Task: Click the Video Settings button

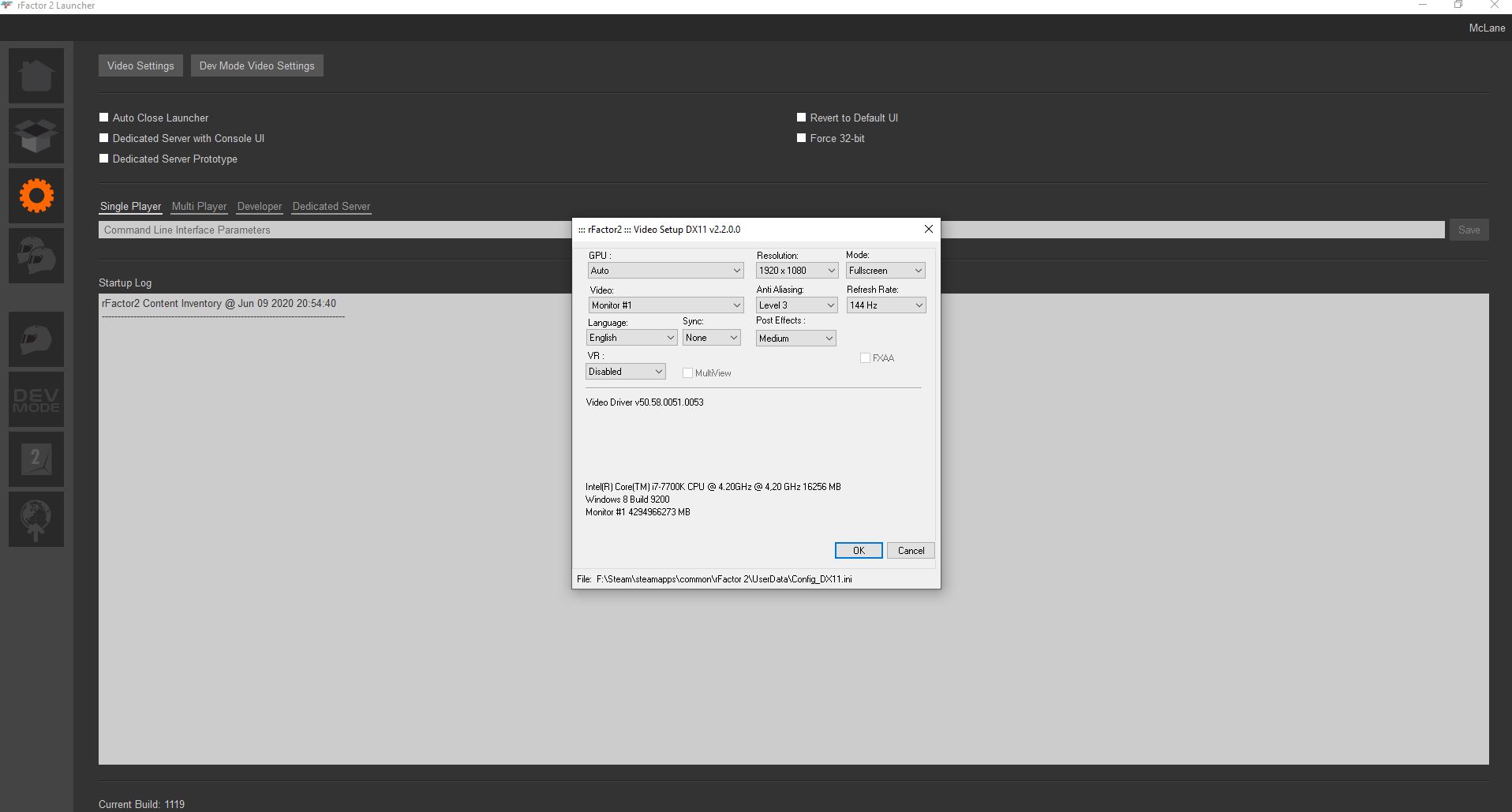Action: (140, 65)
